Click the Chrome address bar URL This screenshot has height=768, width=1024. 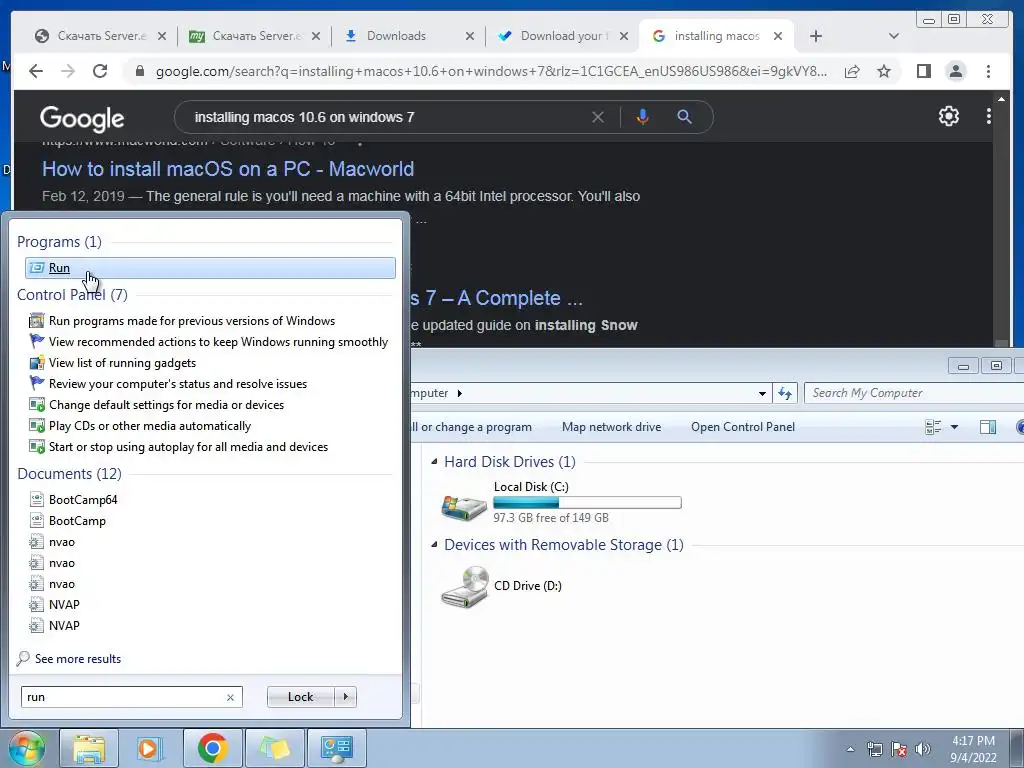tap(491, 71)
